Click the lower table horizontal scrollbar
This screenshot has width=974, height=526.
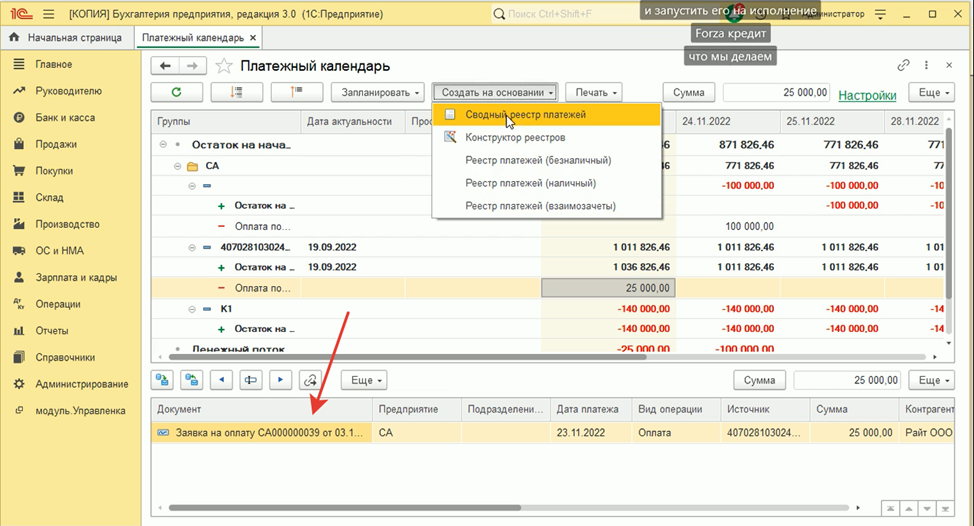click(x=345, y=507)
